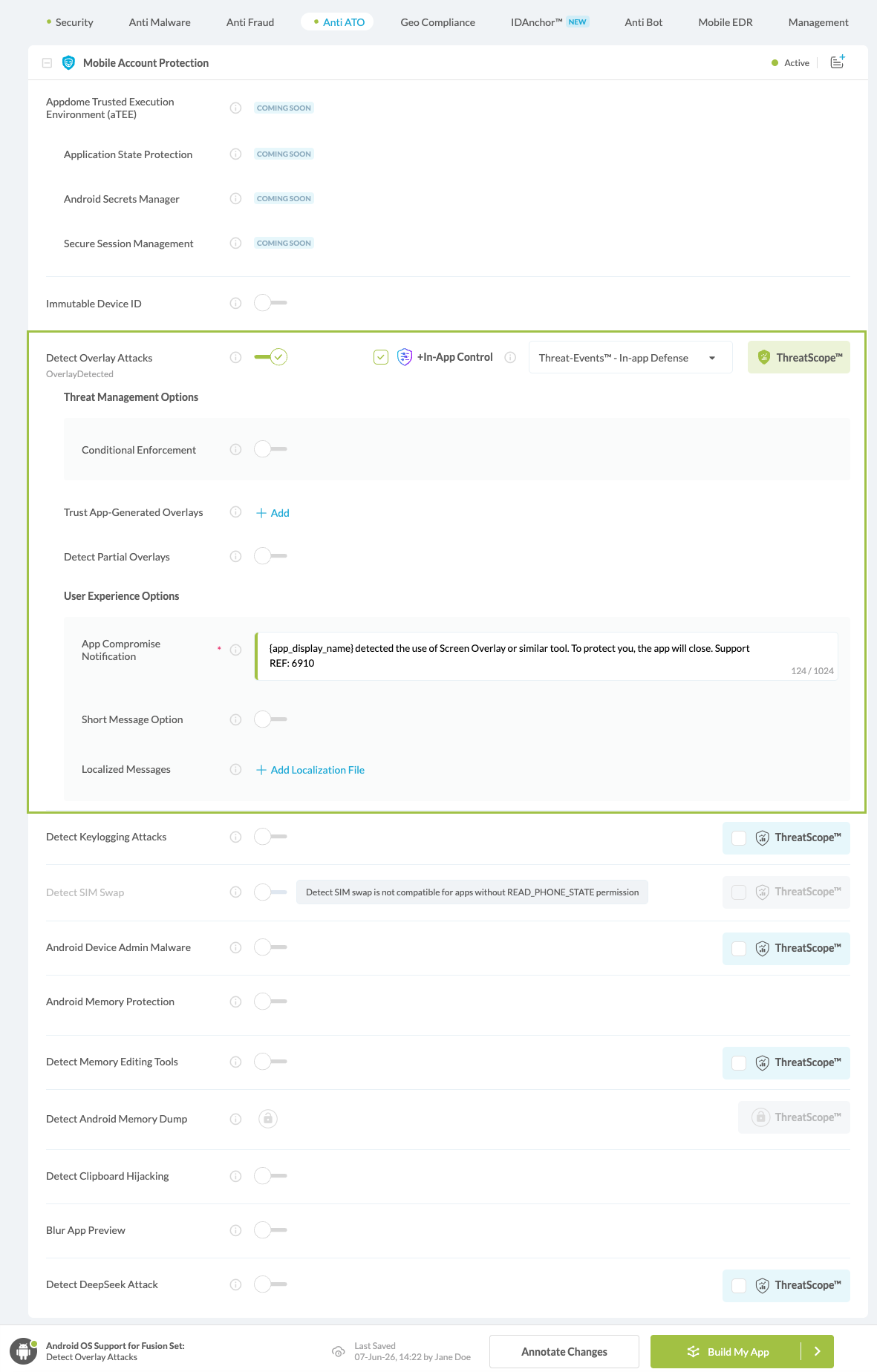Turn on Android Memory Protection

coord(270,1002)
